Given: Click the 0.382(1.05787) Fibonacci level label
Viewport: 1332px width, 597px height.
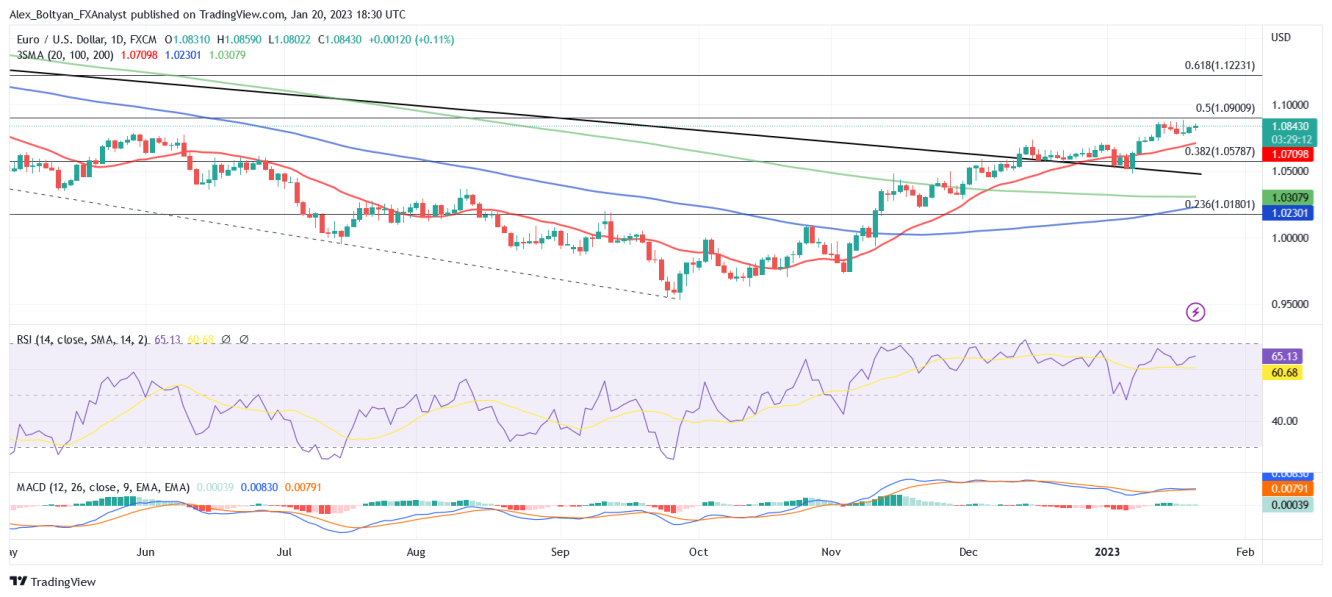Looking at the screenshot, I should coord(1220,151).
